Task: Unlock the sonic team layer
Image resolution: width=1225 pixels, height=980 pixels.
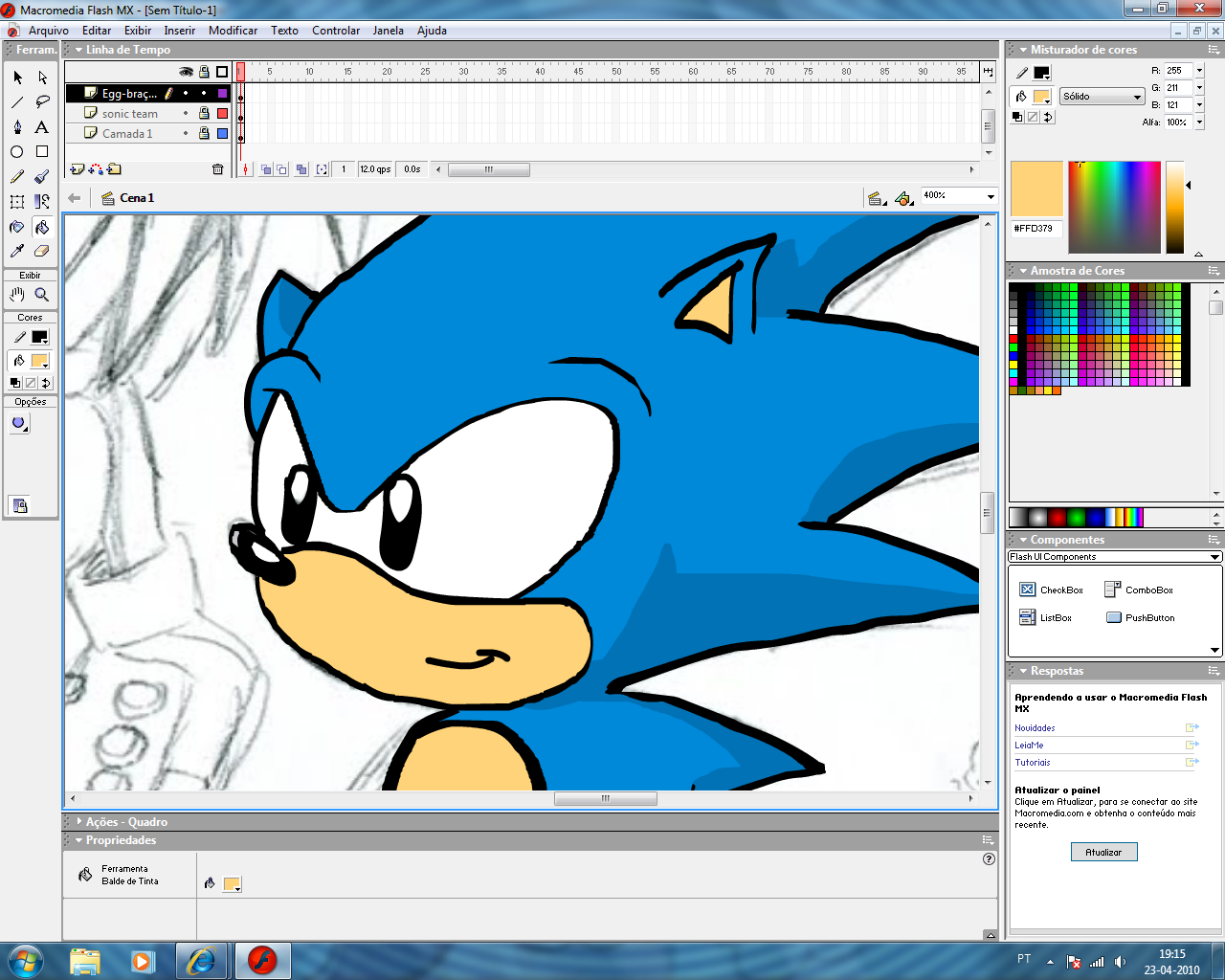Action: (204, 113)
